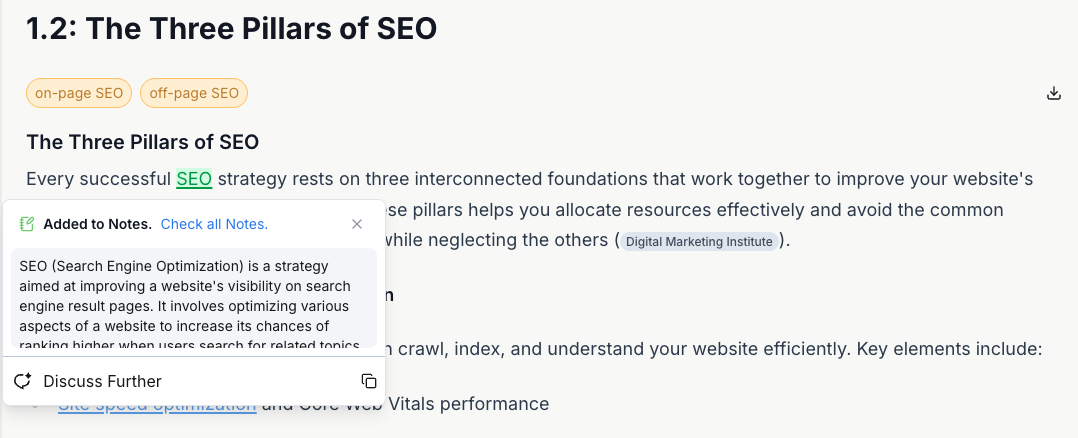Open the highlighted green SEO link
The height and width of the screenshot is (438, 1078).
point(194,179)
